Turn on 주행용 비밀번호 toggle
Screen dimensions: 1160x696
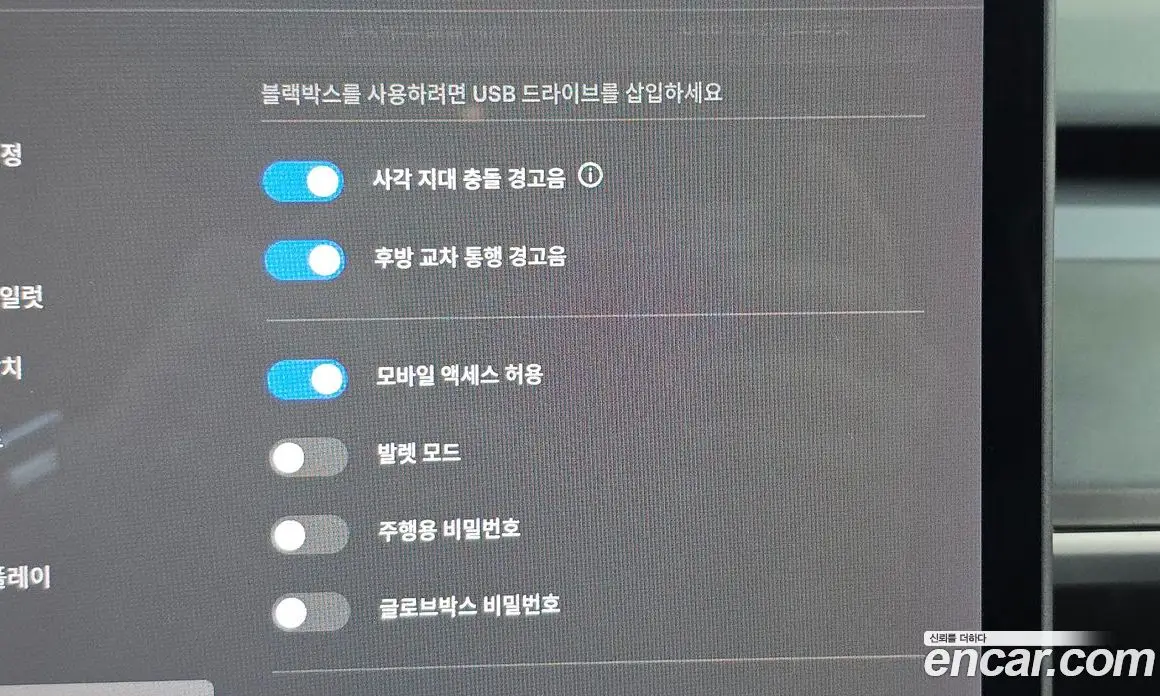coord(310,535)
